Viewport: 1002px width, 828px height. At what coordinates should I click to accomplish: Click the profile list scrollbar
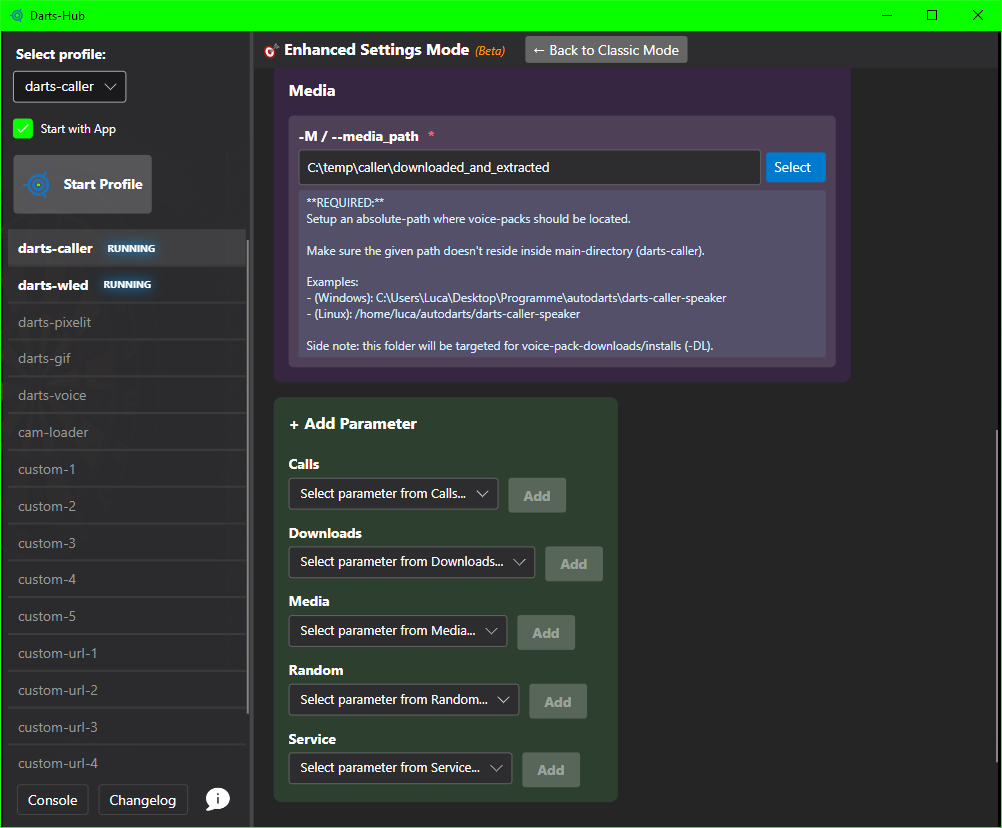click(x=248, y=476)
